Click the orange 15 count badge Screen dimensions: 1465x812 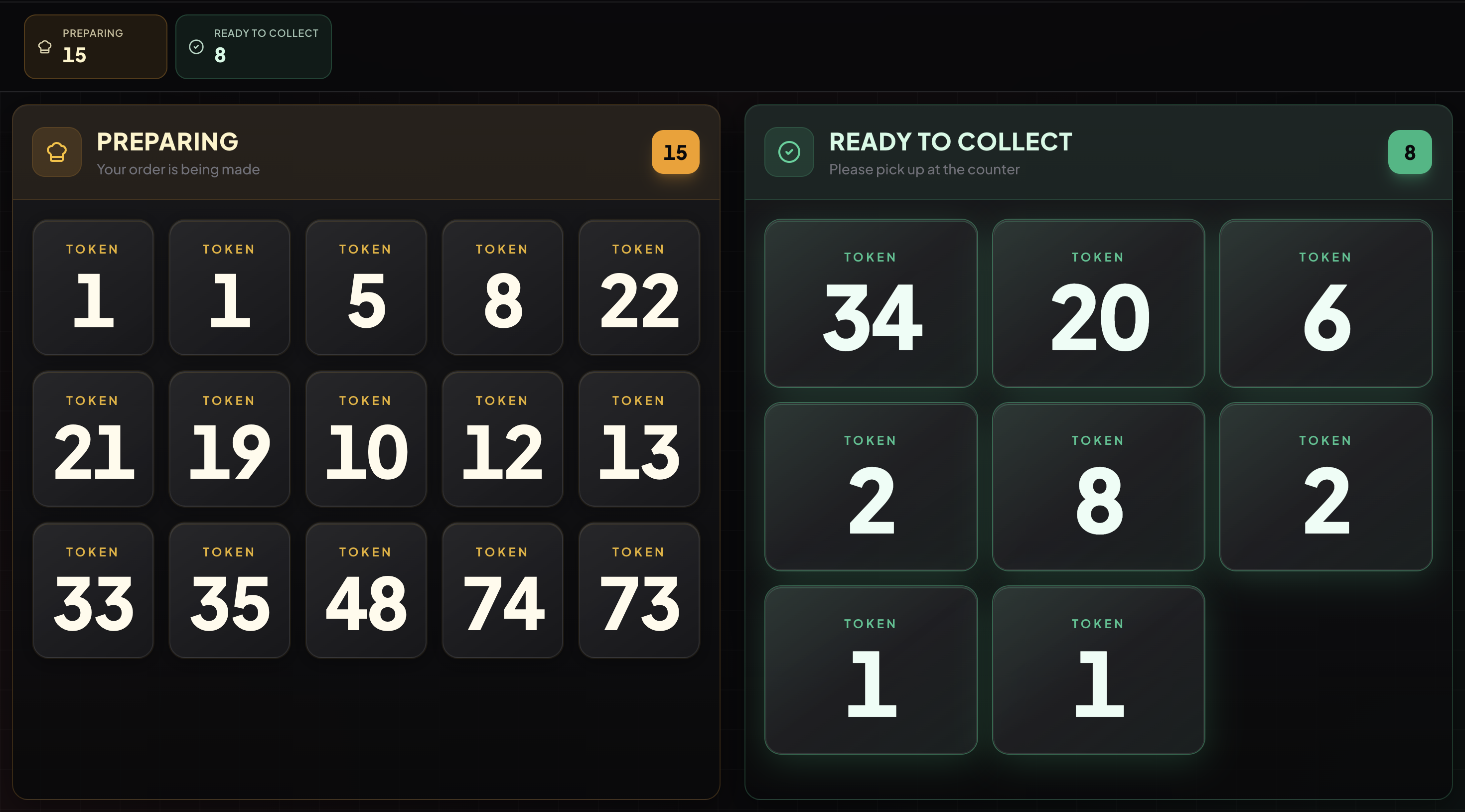[x=675, y=152]
